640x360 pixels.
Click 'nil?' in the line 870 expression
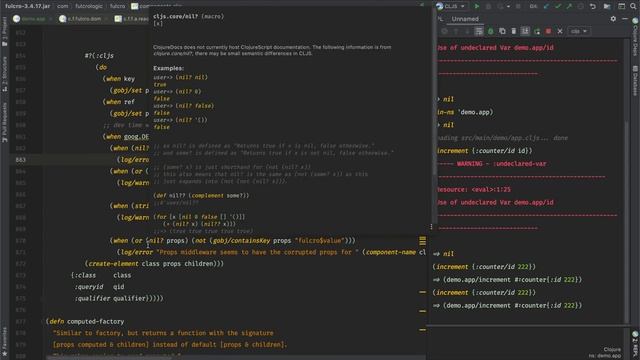tap(156, 241)
